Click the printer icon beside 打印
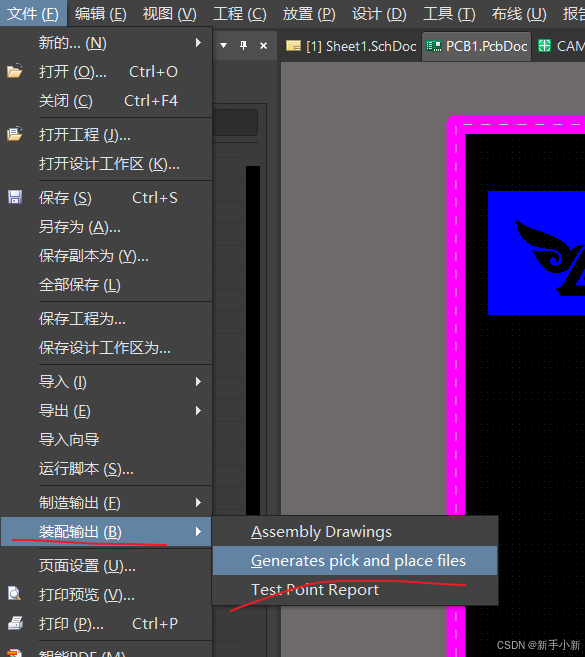585x657 pixels. pyautogui.click(x=16, y=623)
